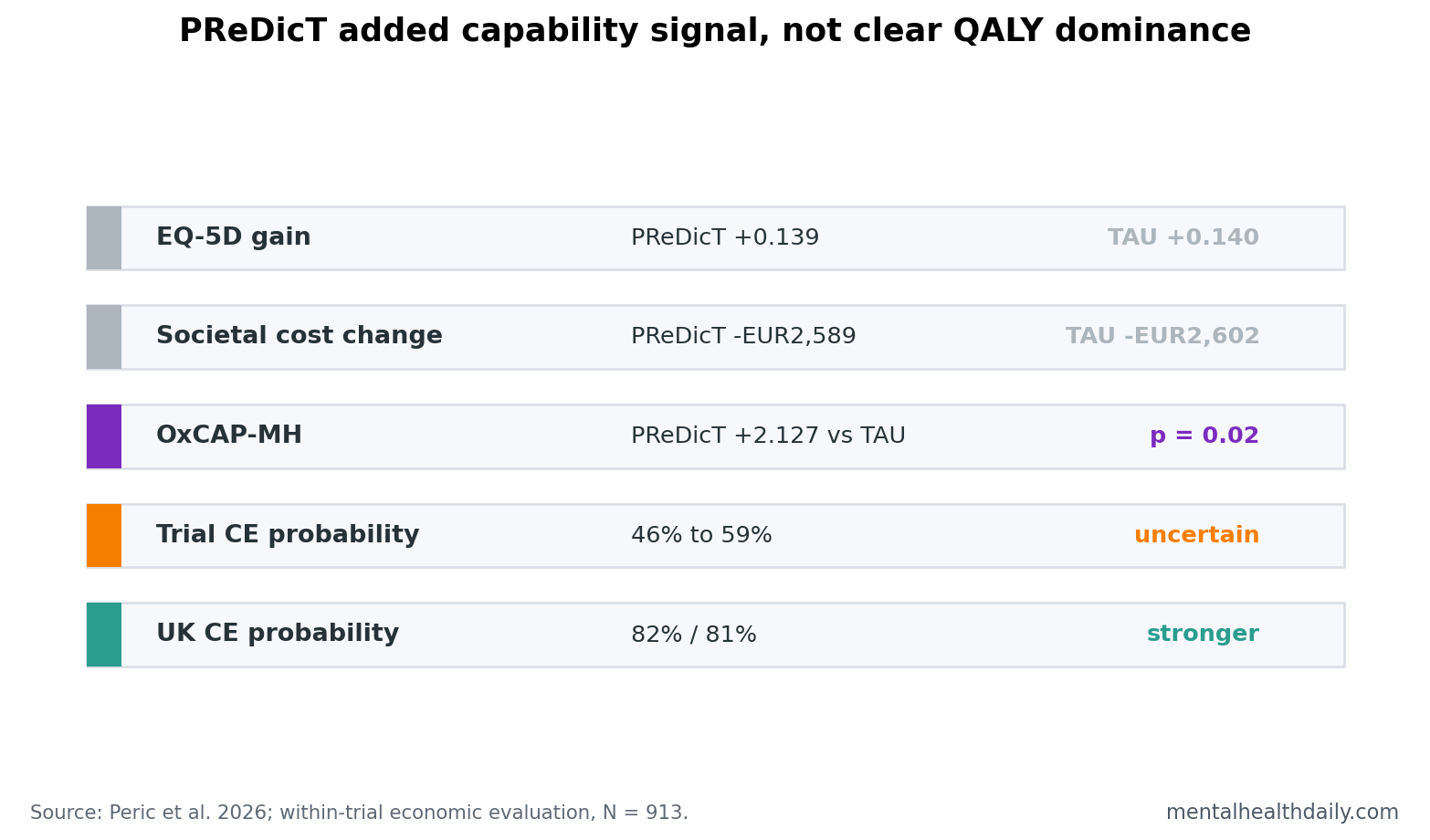Image resolution: width=1430 pixels, height=840 pixels.
Task: Click the PReDicT +0.139 value
Action: pos(725,238)
